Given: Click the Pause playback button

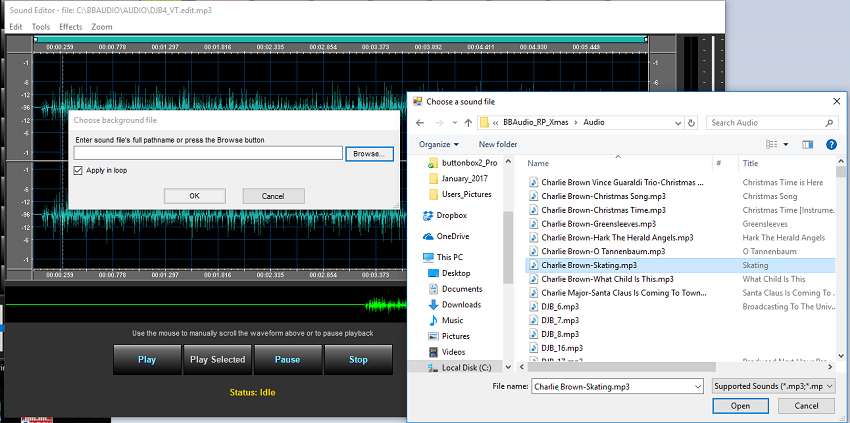Looking at the screenshot, I should pos(287,360).
